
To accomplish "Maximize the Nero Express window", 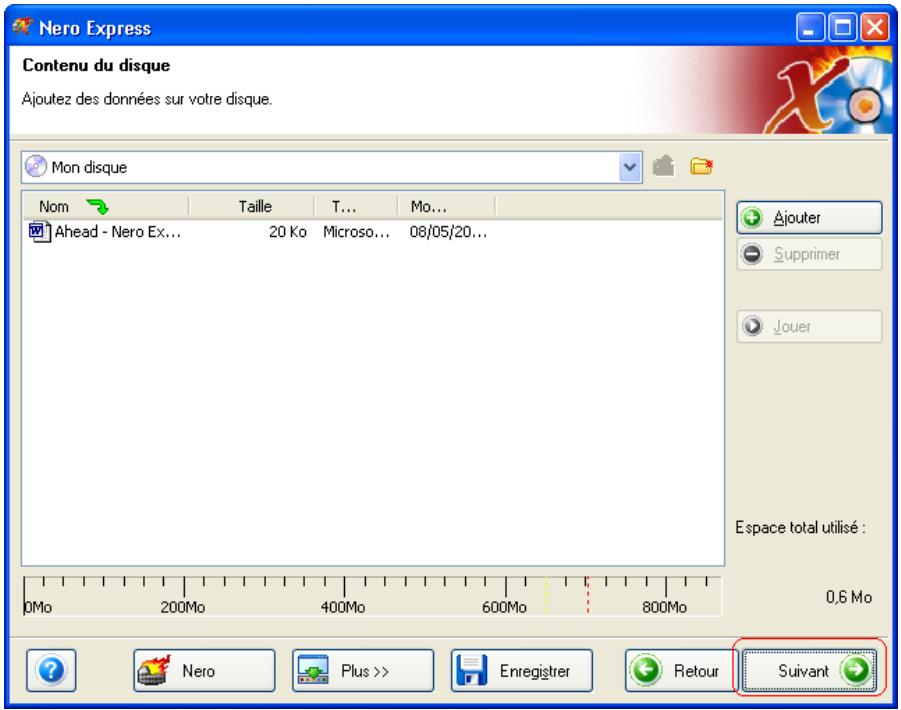I will click(x=842, y=27).
